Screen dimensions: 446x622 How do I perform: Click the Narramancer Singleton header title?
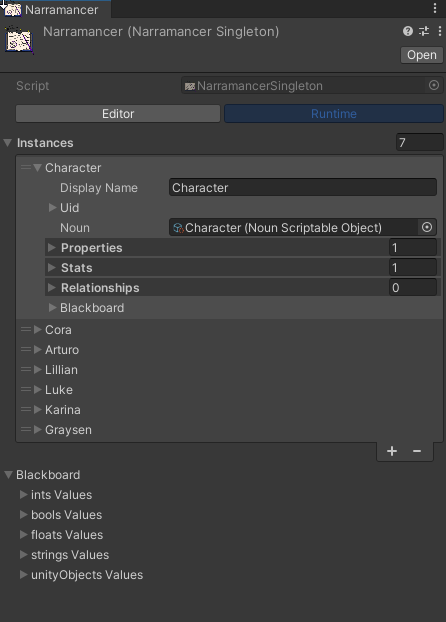click(161, 31)
